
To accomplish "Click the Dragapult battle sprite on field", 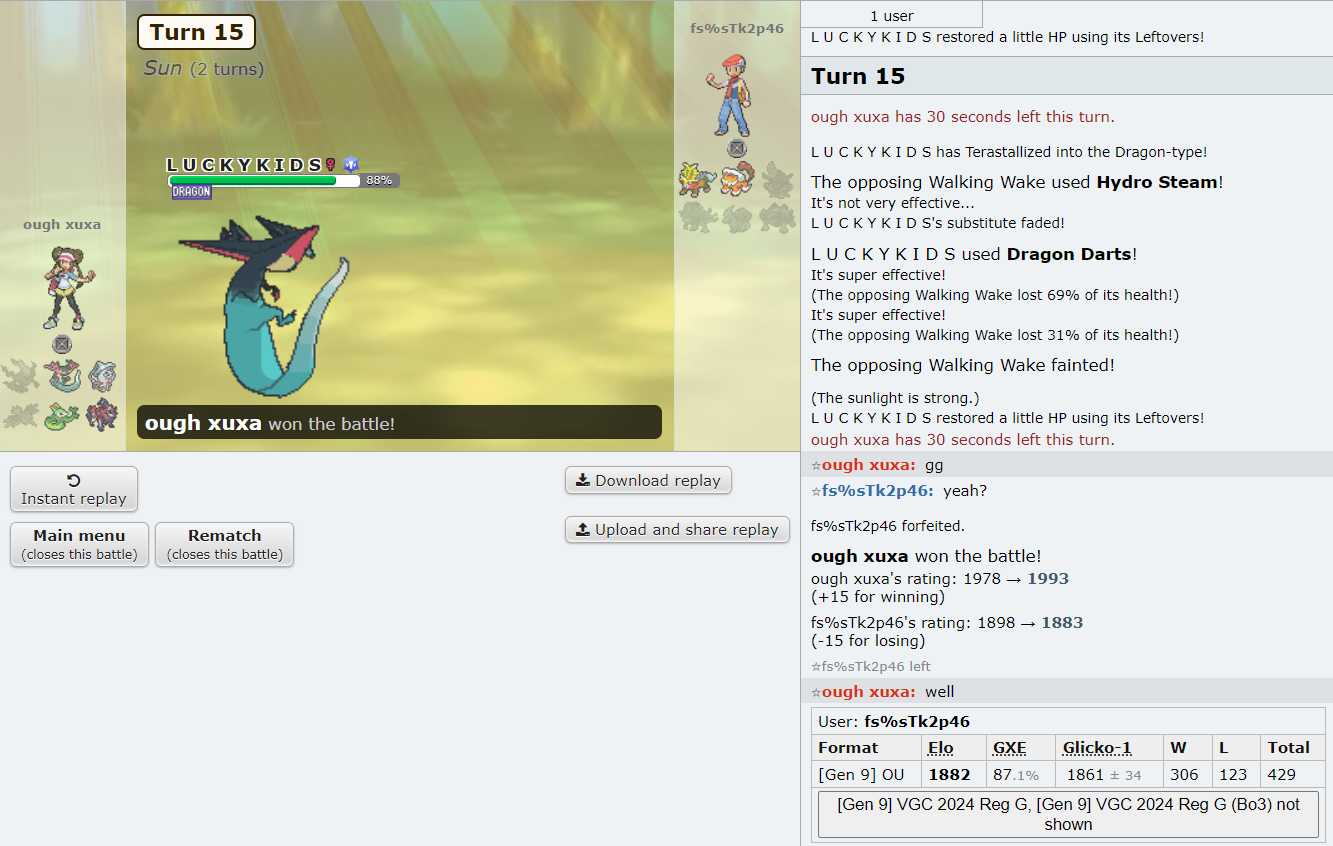I will tap(264, 304).
